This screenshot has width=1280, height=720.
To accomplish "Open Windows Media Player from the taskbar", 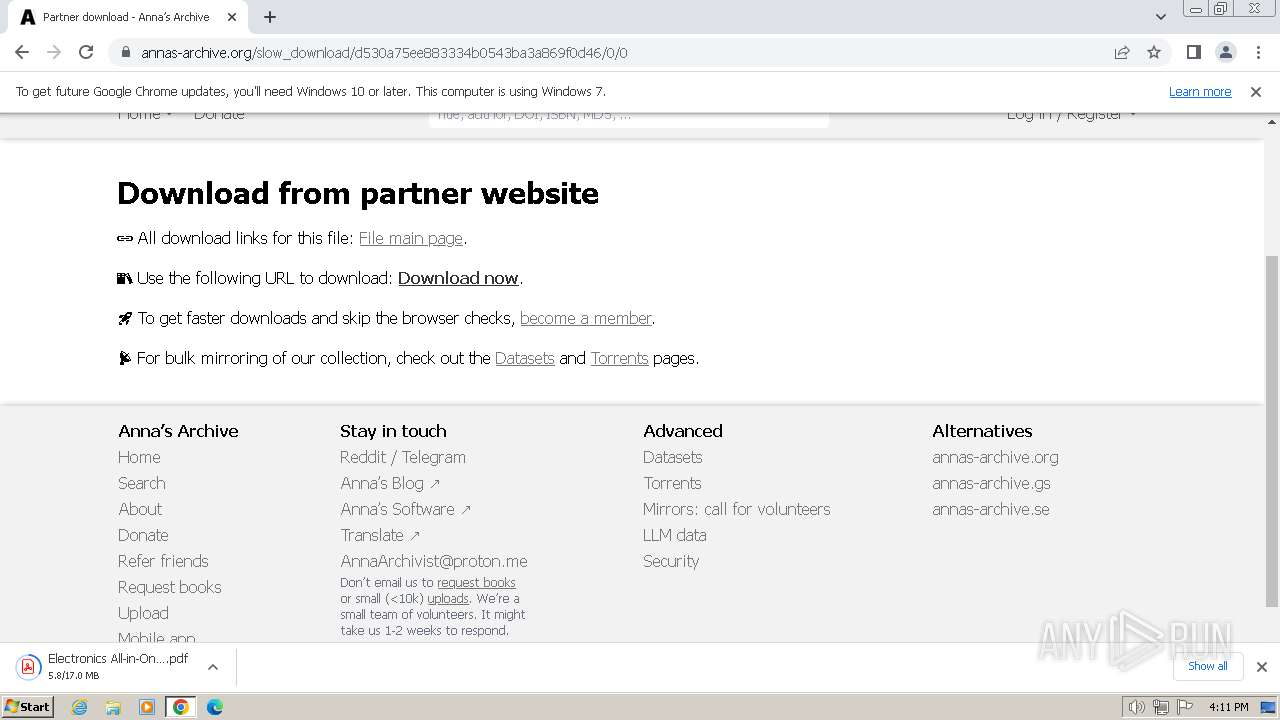I will coord(147,707).
